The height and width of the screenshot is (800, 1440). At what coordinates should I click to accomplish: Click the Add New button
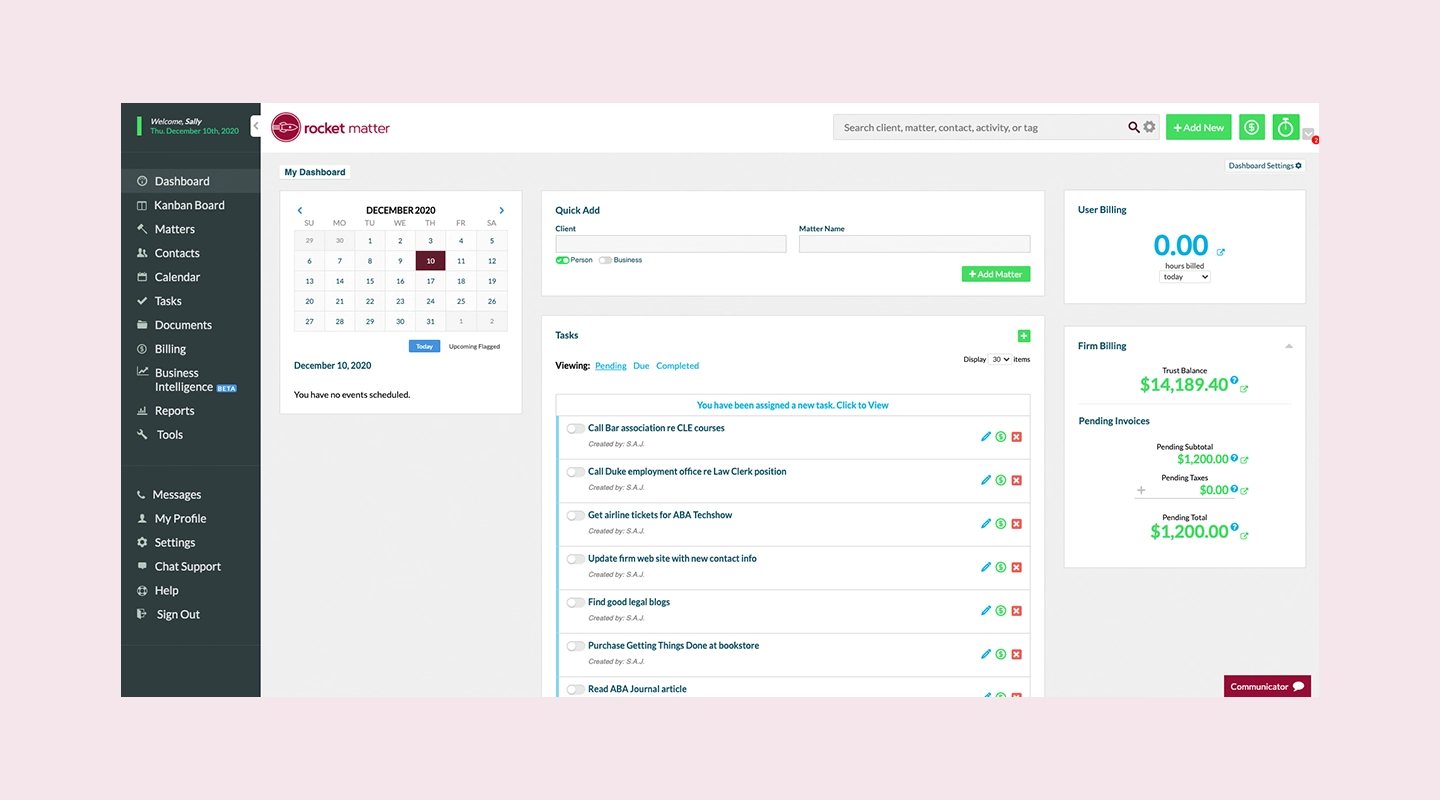click(x=1199, y=127)
